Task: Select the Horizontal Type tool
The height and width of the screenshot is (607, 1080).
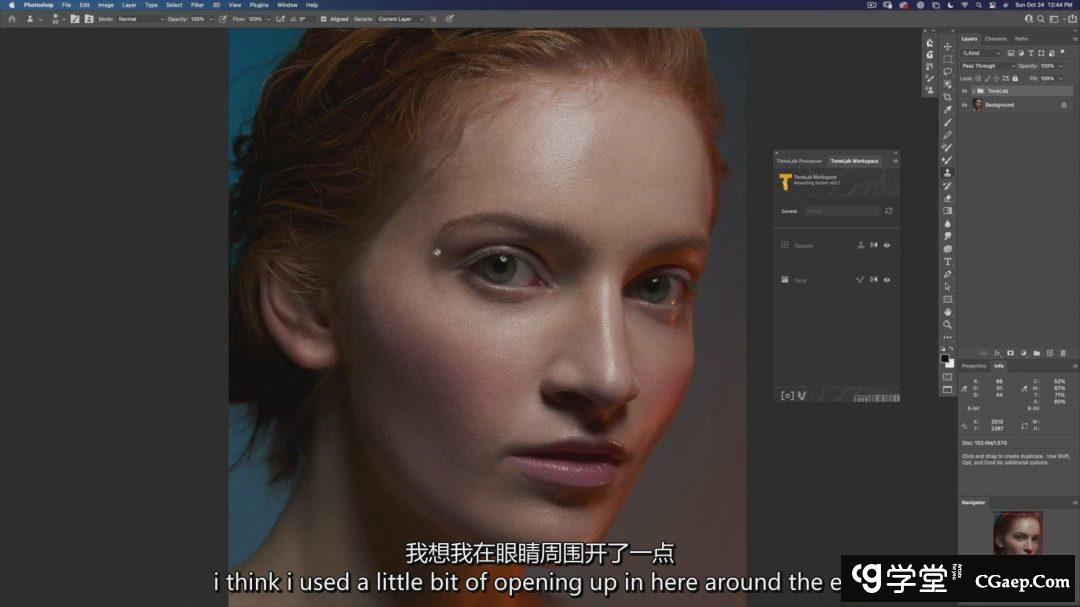Action: 947,261
